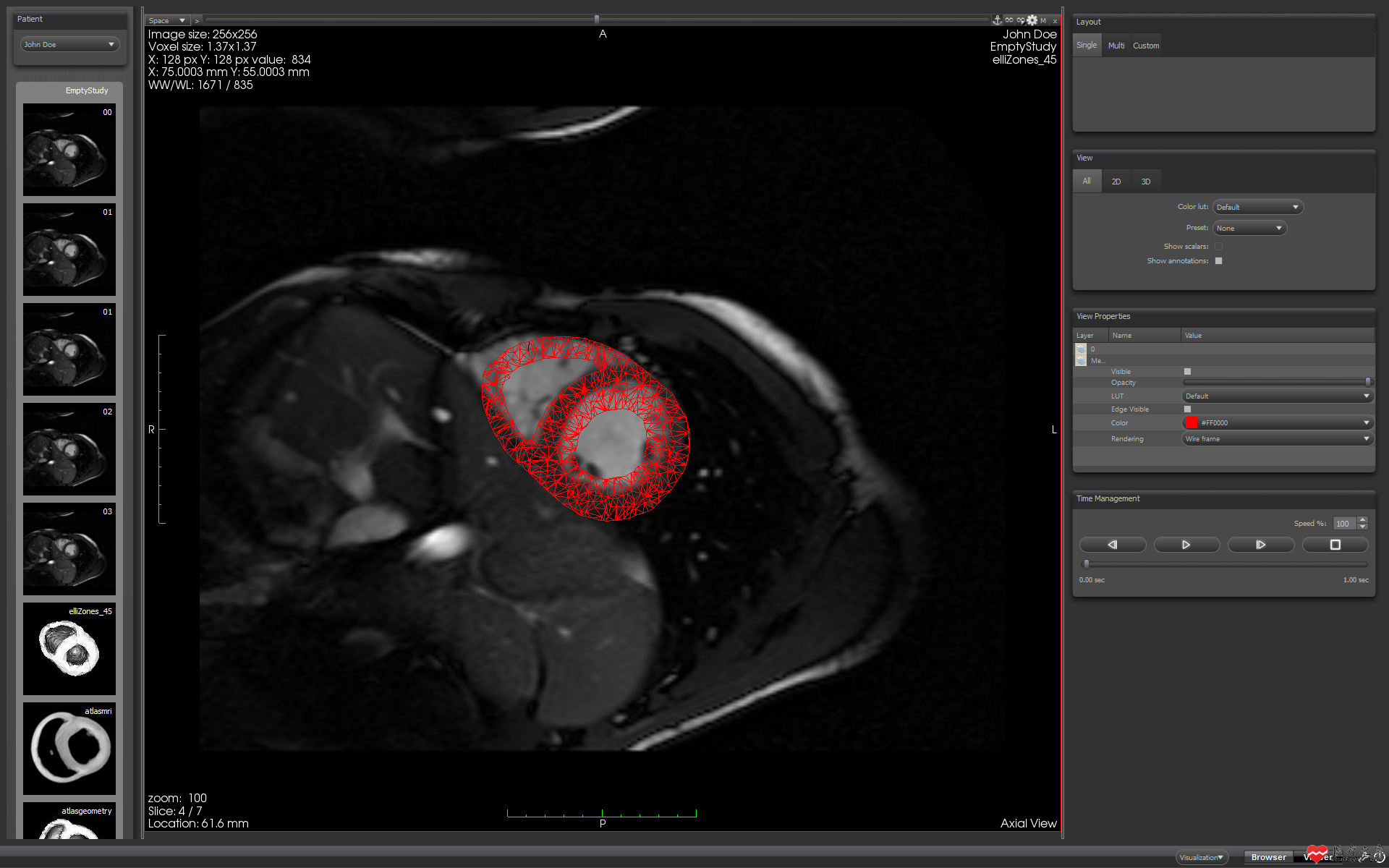Toggle the Edge Visible checkbox
This screenshot has width=1389, height=868.
[x=1187, y=409]
